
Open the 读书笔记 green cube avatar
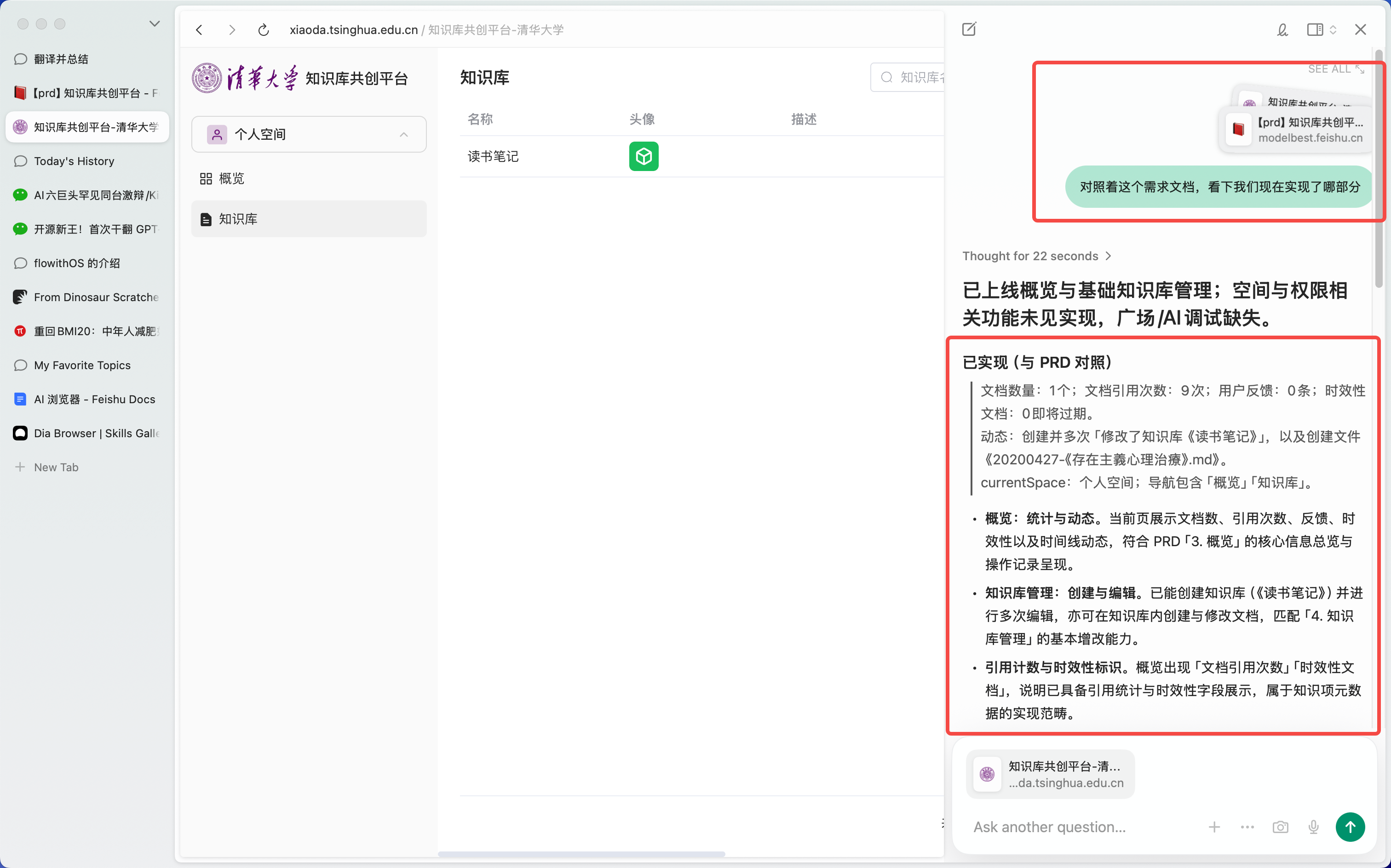(644, 156)
